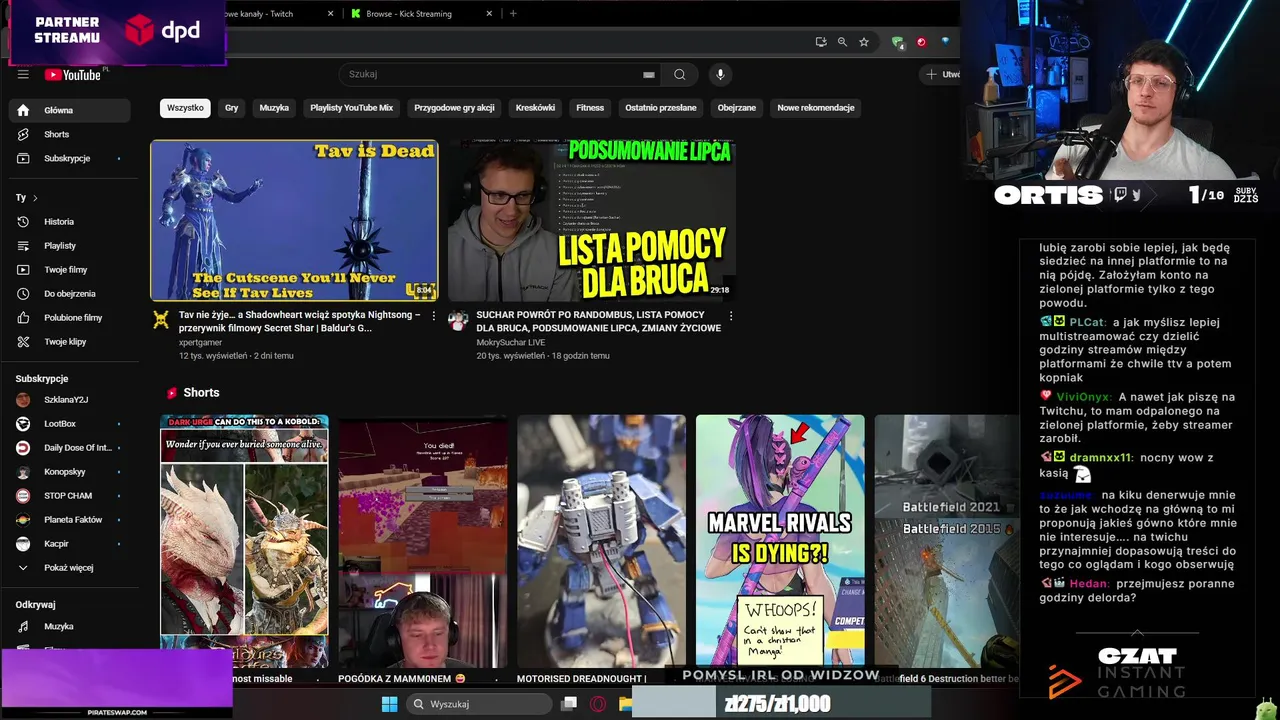Open Playlisty in the sidebar
Viewport: 1280px width, 720px height.
[69, 246]
